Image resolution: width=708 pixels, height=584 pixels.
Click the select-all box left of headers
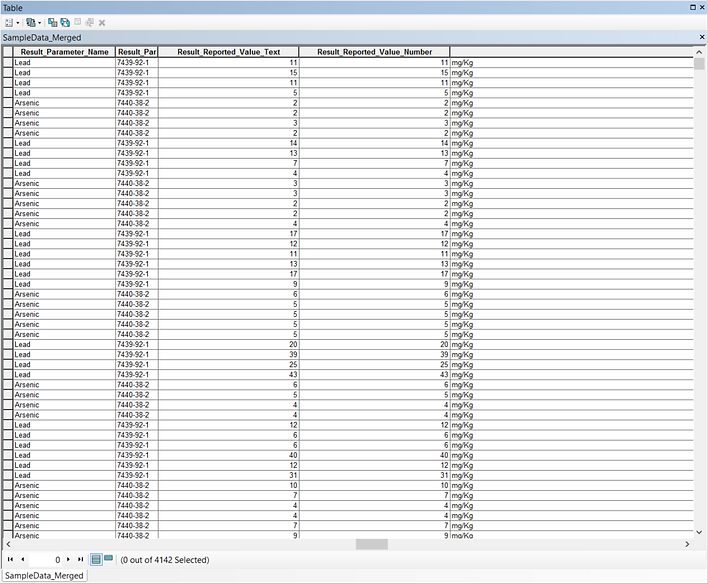coord(8,52)
